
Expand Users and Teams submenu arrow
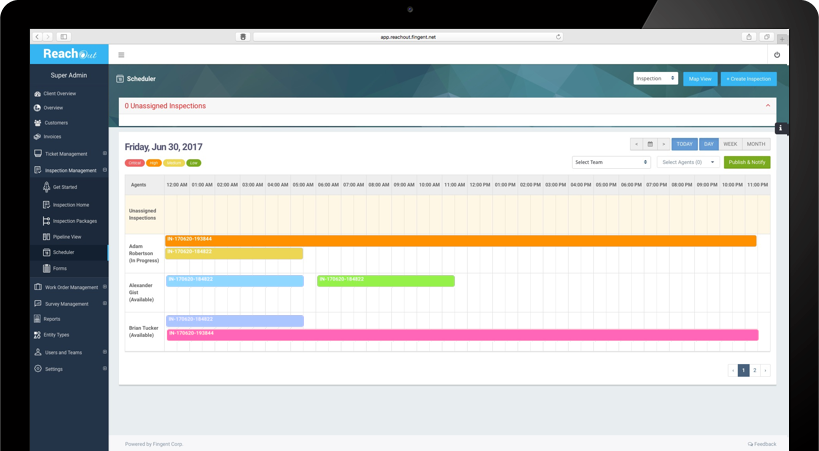coord(105,352)
